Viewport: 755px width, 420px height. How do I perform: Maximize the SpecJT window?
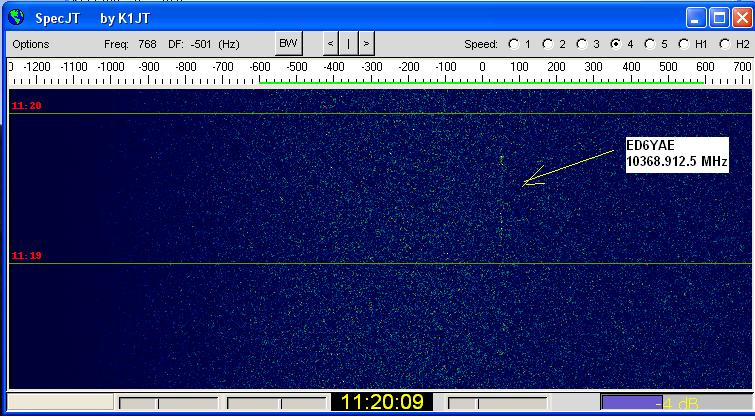pos(717,17)
